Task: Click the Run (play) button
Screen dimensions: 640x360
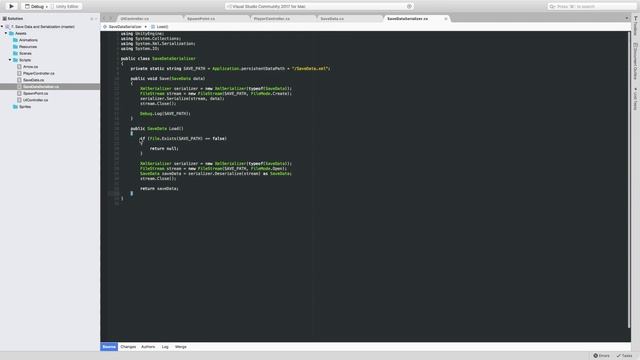Action: [11, 6]
